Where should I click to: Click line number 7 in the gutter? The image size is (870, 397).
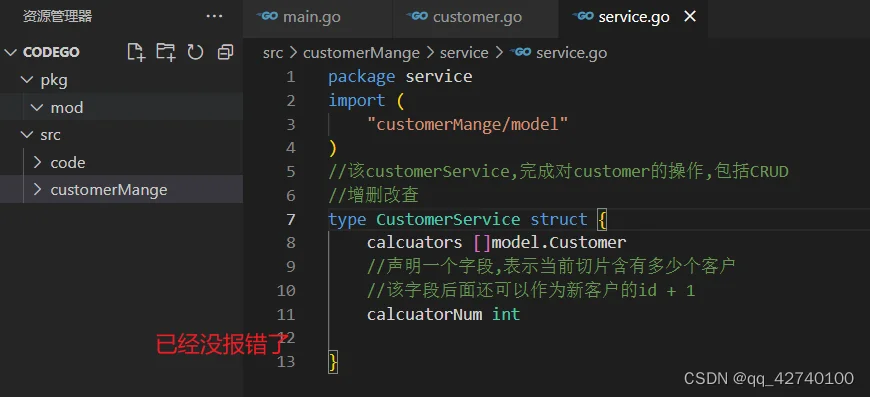291,219
